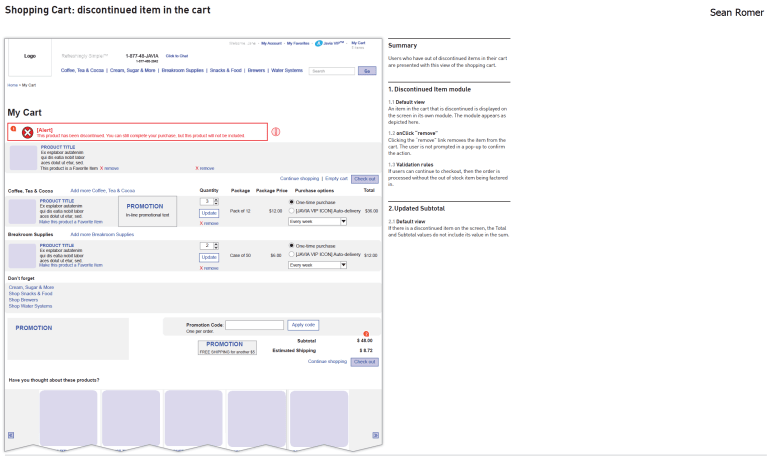This screenshot has height=456, width=770.
Task: Open Water Systems navigation category
Action: (x=286, y=70)
